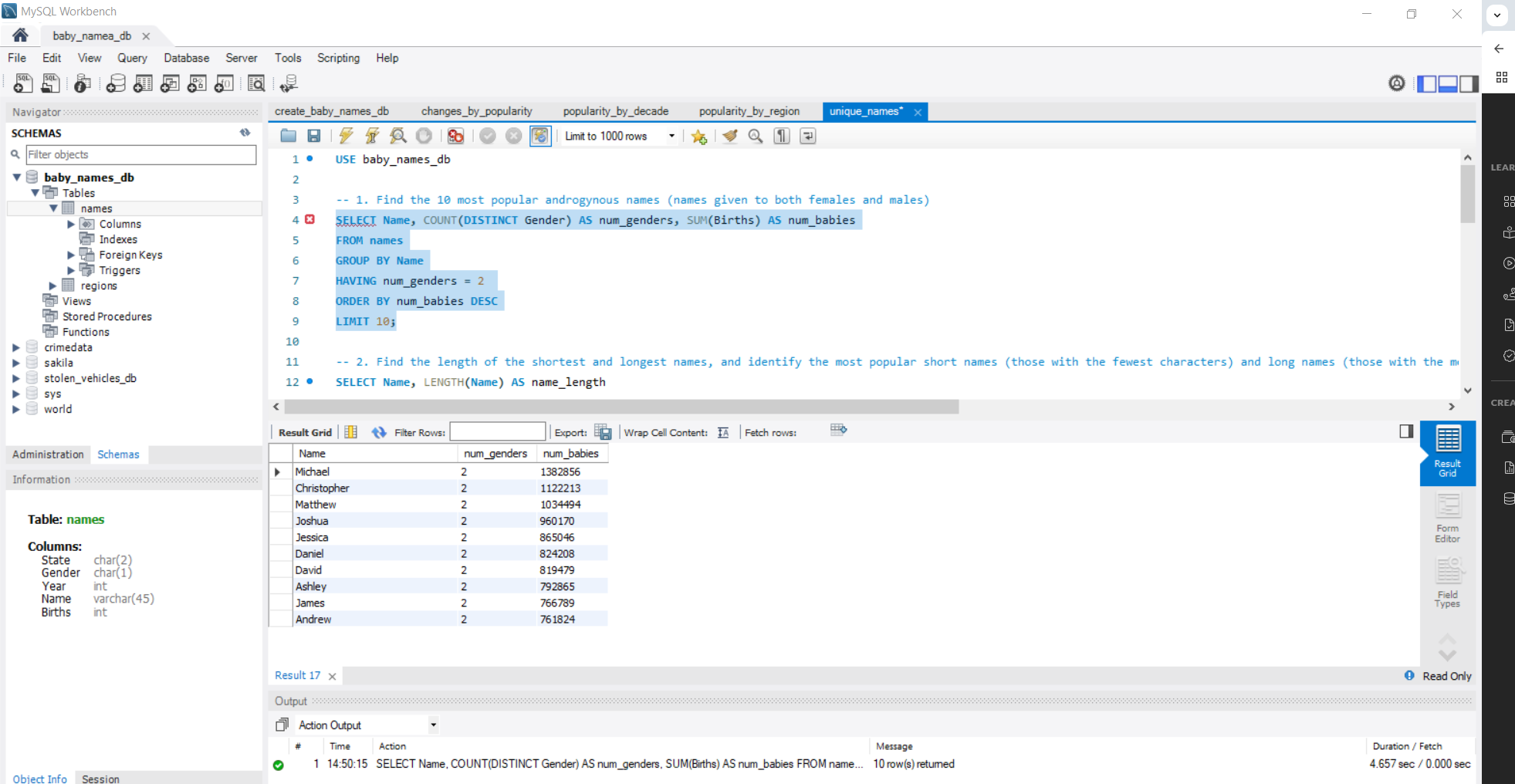Collapse the names table node
Screen dimensions: 1515x784
pos(53,208)
